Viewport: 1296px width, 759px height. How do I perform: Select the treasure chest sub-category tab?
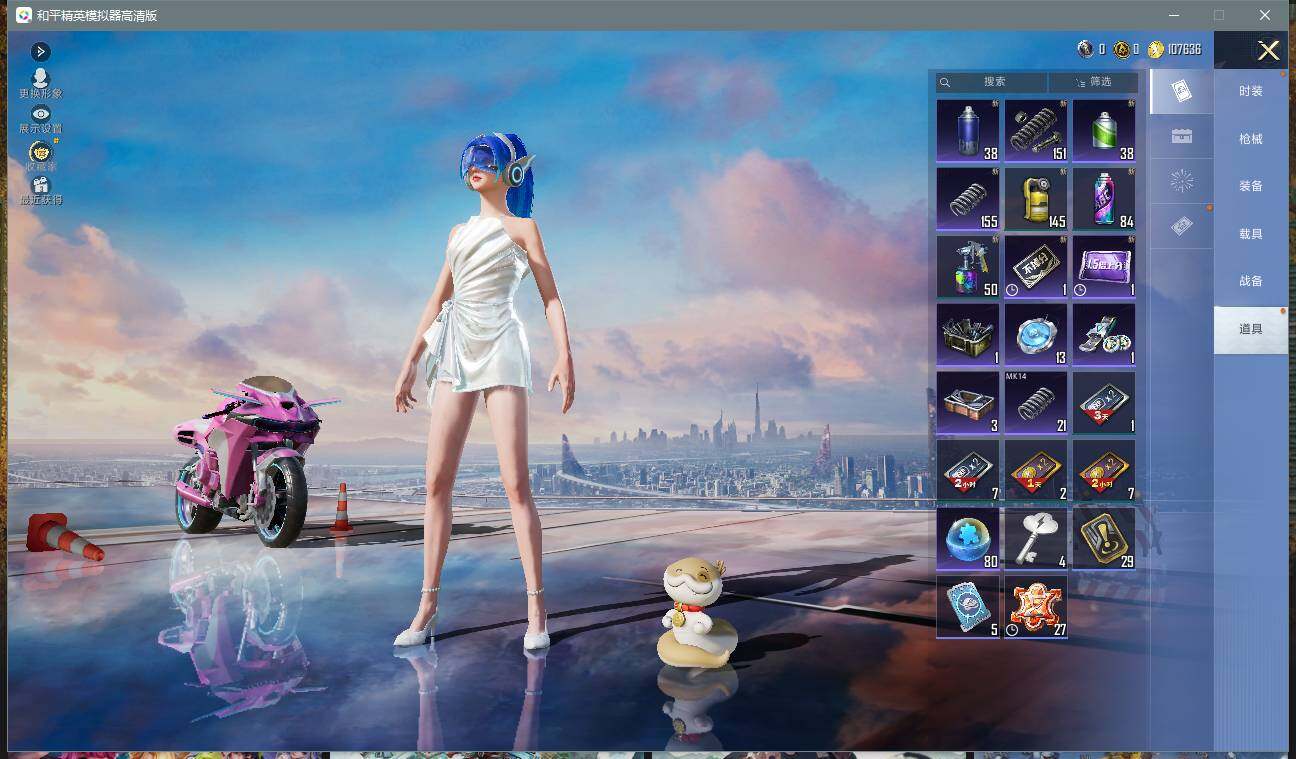click(x=1181, y=136)
